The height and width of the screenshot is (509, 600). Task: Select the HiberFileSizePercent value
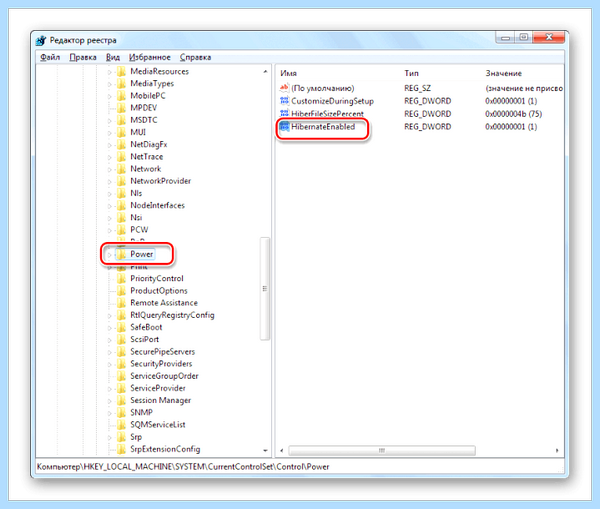point(327,114)
